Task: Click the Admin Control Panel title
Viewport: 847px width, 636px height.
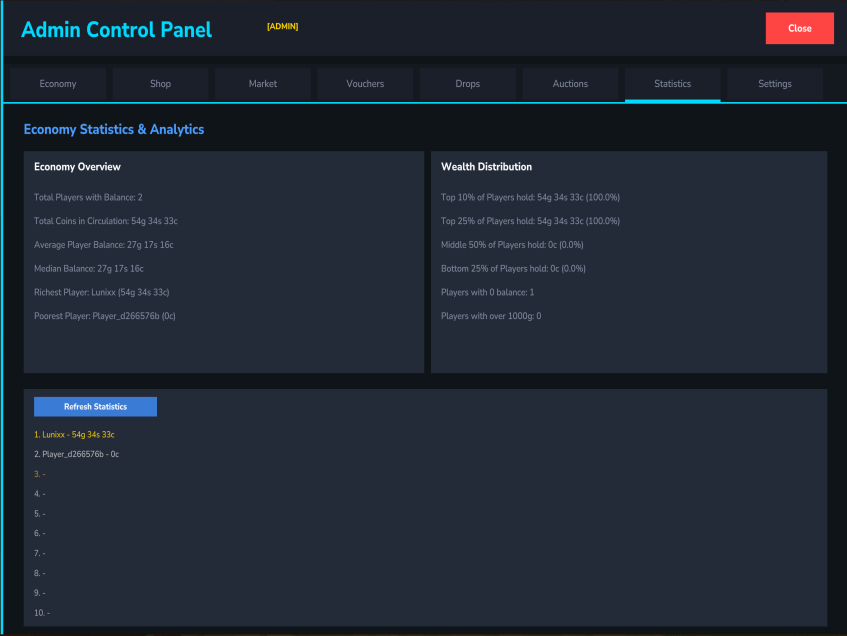Action: pos(116,30)
